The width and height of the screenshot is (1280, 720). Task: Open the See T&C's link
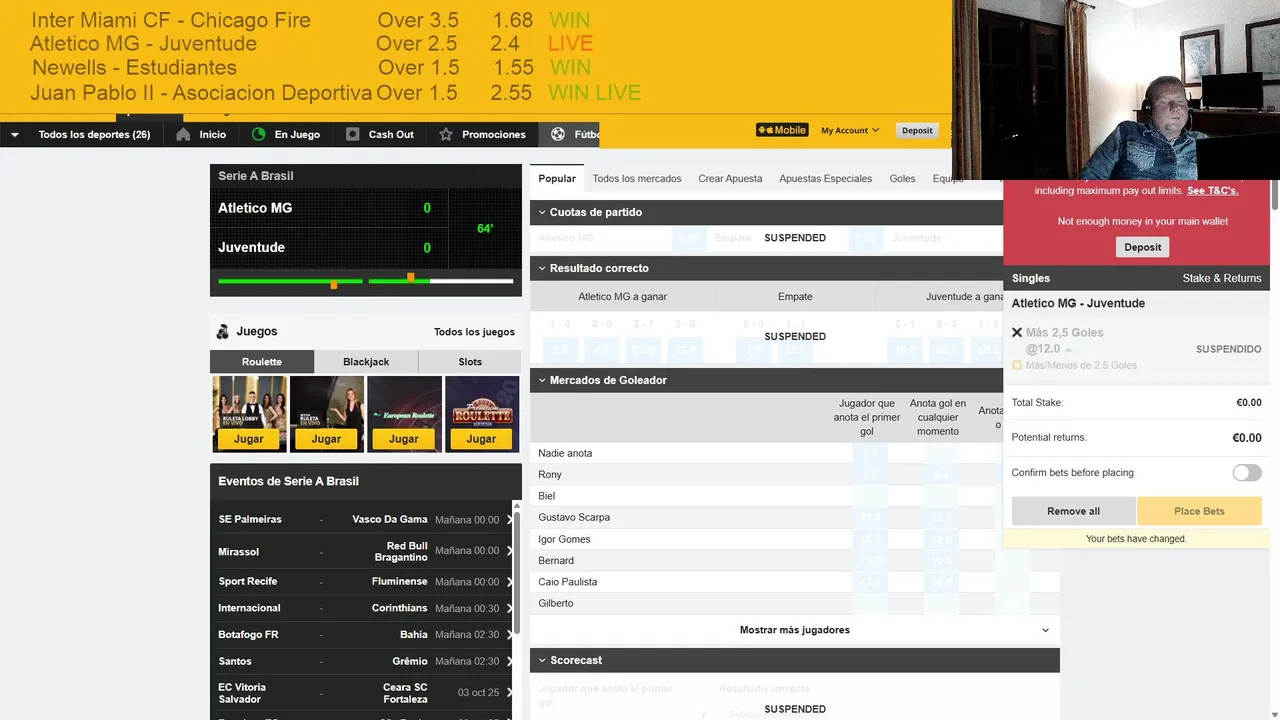pyautogui.click(x=1213, y=190)
